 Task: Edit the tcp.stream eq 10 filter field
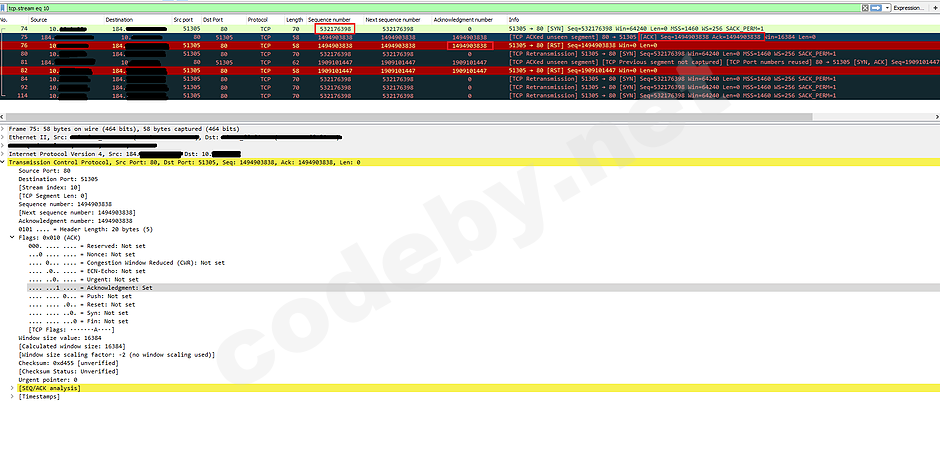(x=430, y=8)
